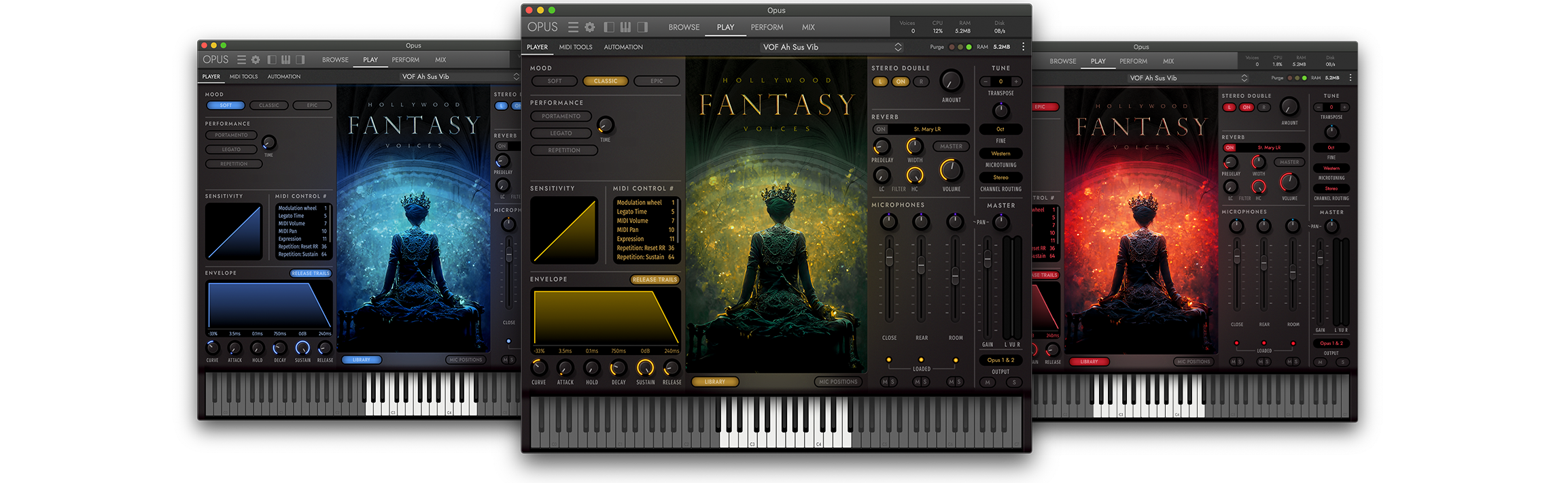This screenshot has height=483, width=1568.
Task: Click reverb WIDTH knob in center window
Action: 915,146
